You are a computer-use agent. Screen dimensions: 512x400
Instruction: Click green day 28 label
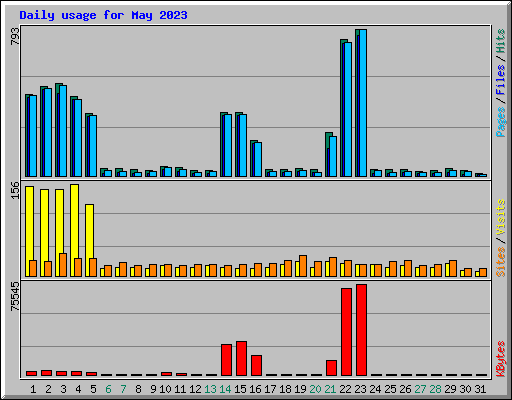(x=435, y=389)
